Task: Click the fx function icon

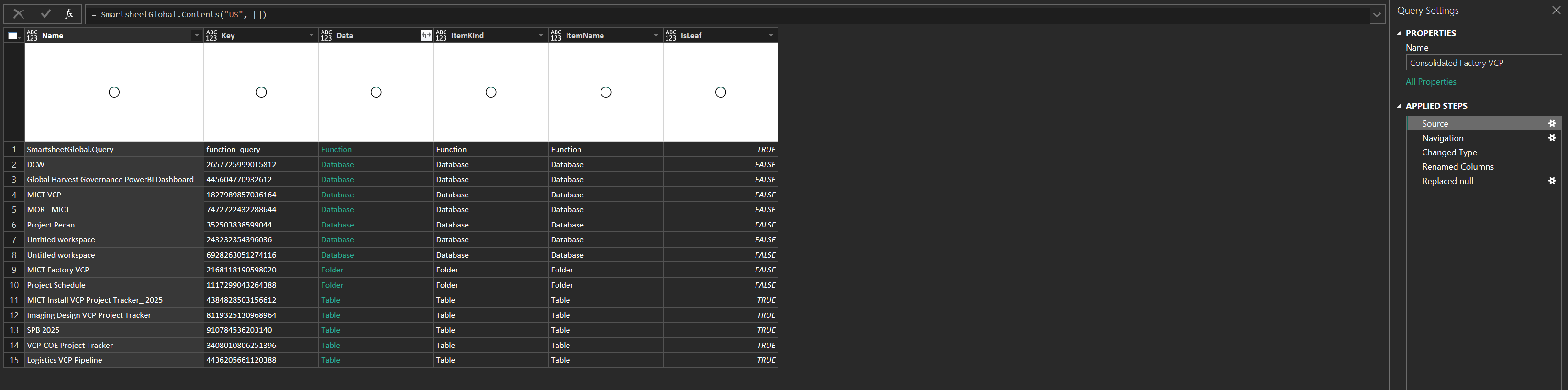Action: tap(69, 14)
